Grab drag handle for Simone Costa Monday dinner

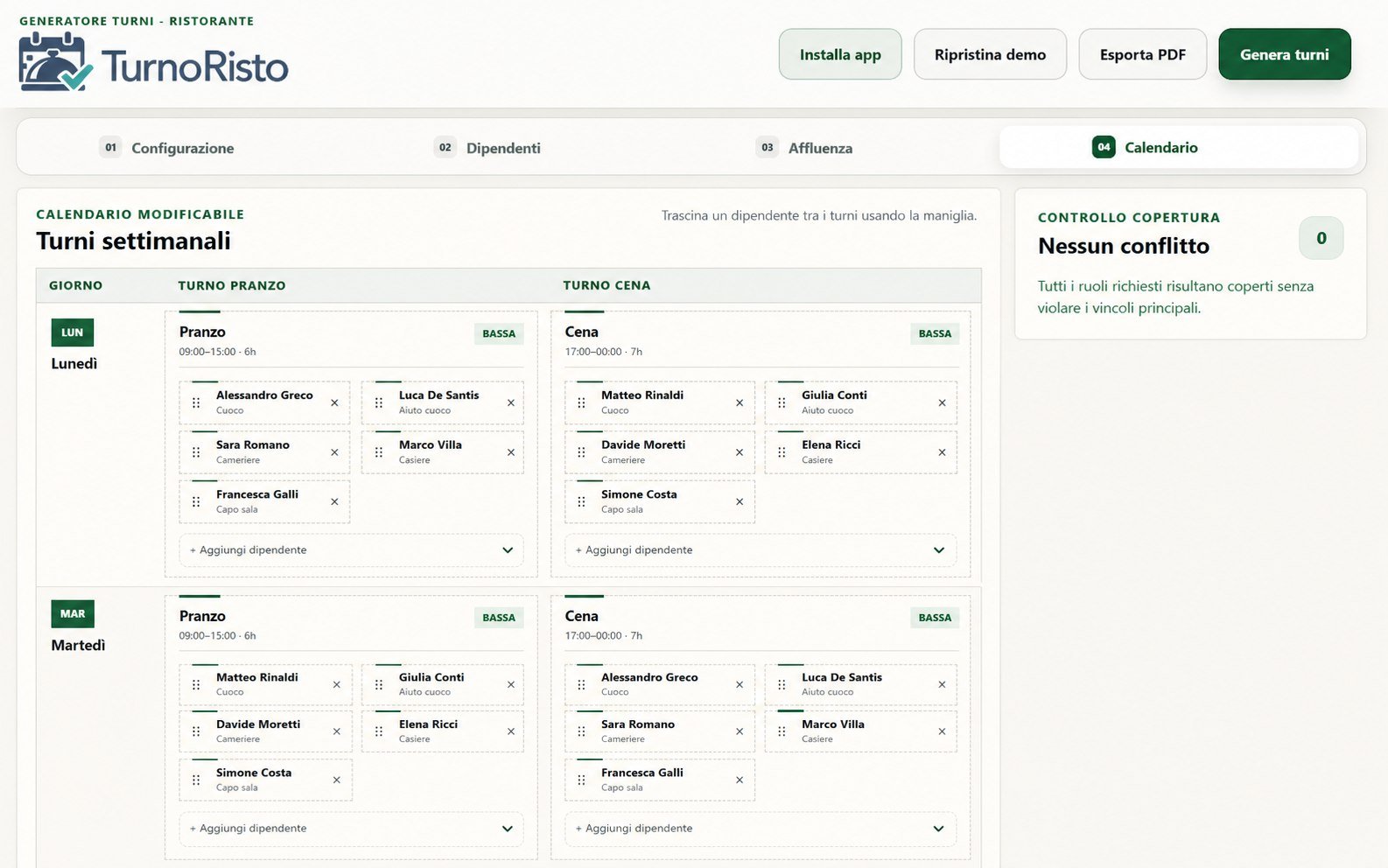[581, 501]
